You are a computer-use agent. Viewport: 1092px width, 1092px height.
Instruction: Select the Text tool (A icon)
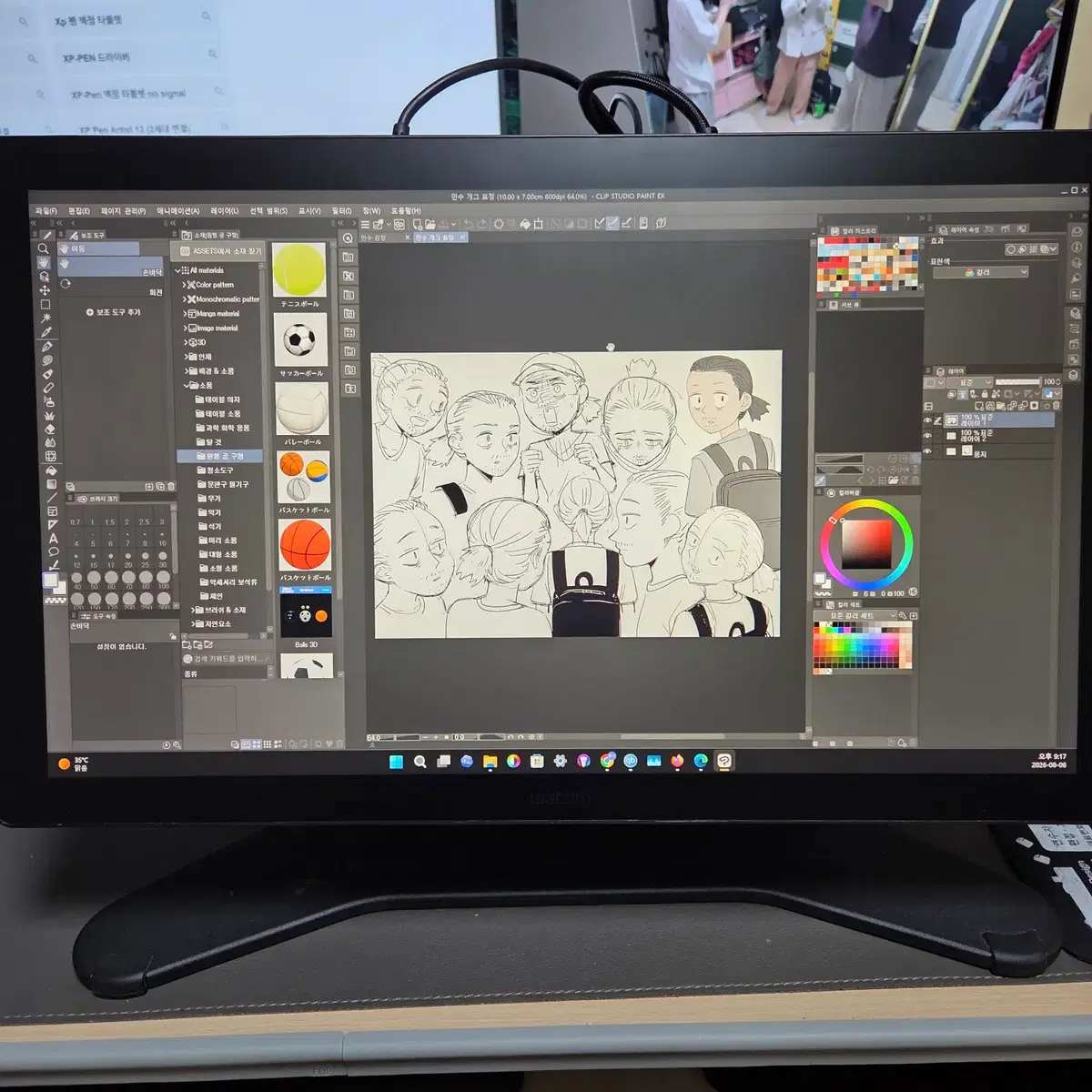pos(53,539)
